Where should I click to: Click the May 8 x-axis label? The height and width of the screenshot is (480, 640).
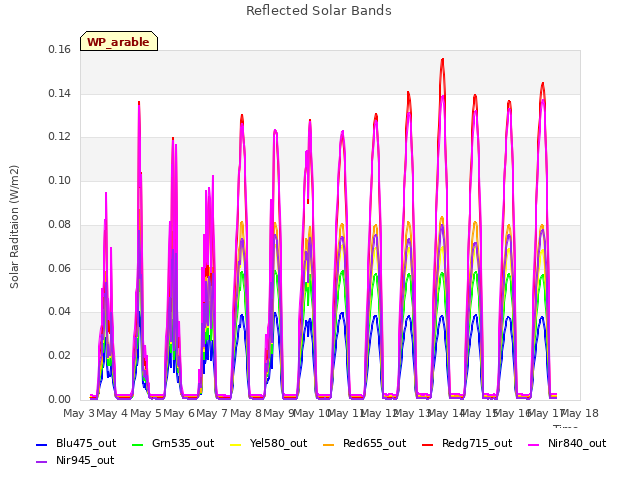pos(246,413)
